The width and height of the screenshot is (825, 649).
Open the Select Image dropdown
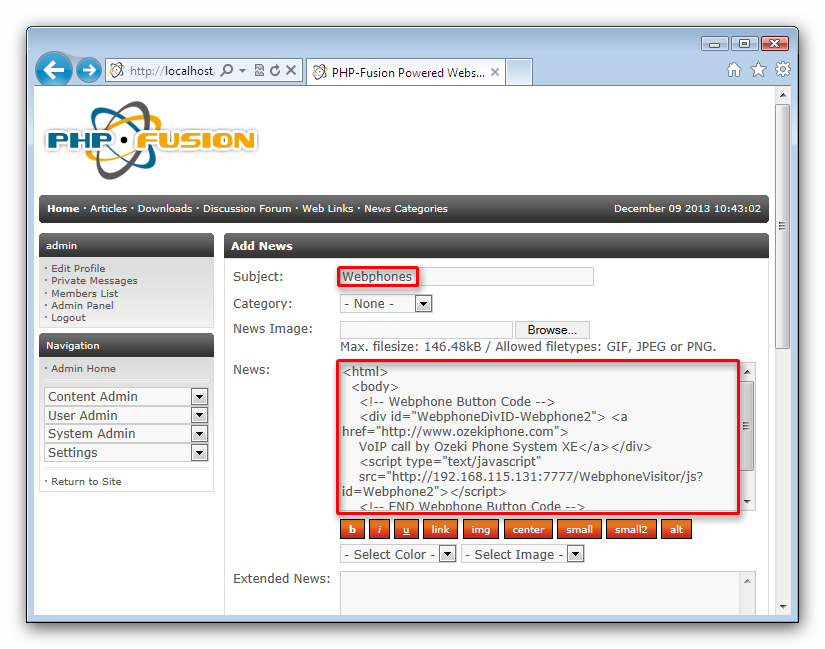(x=575, y=554)
